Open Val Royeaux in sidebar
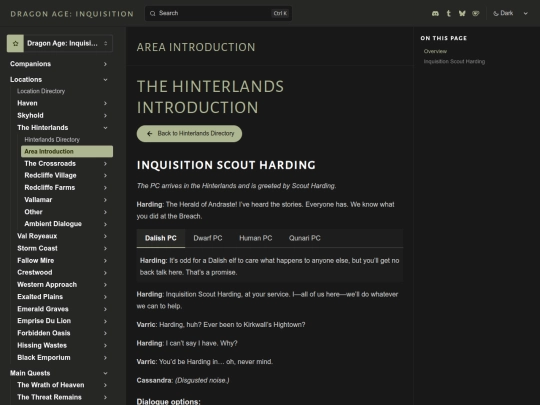The image size is (540, 405). click(x=37, y=236)
